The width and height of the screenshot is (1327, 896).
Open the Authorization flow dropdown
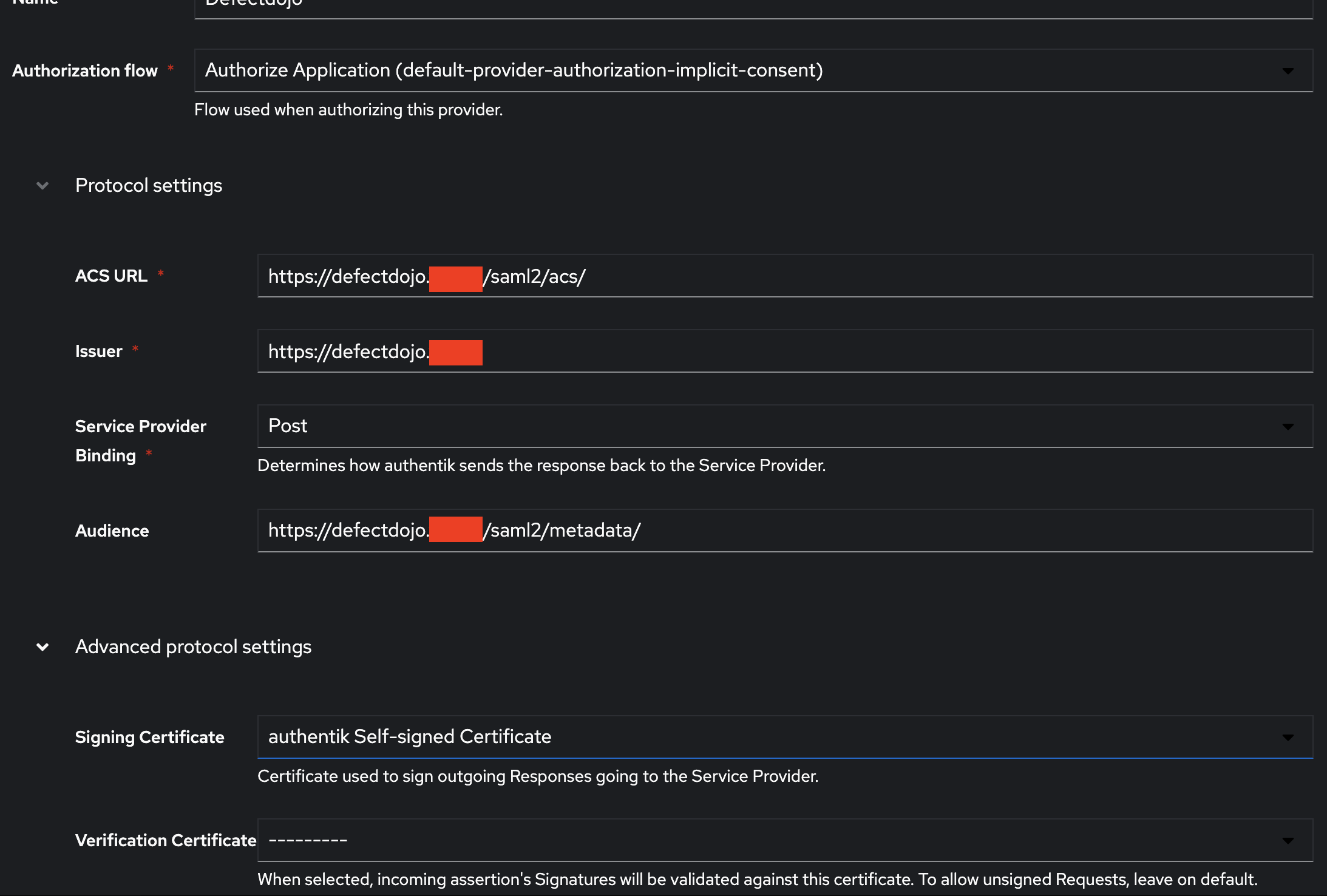coord(753,70)
